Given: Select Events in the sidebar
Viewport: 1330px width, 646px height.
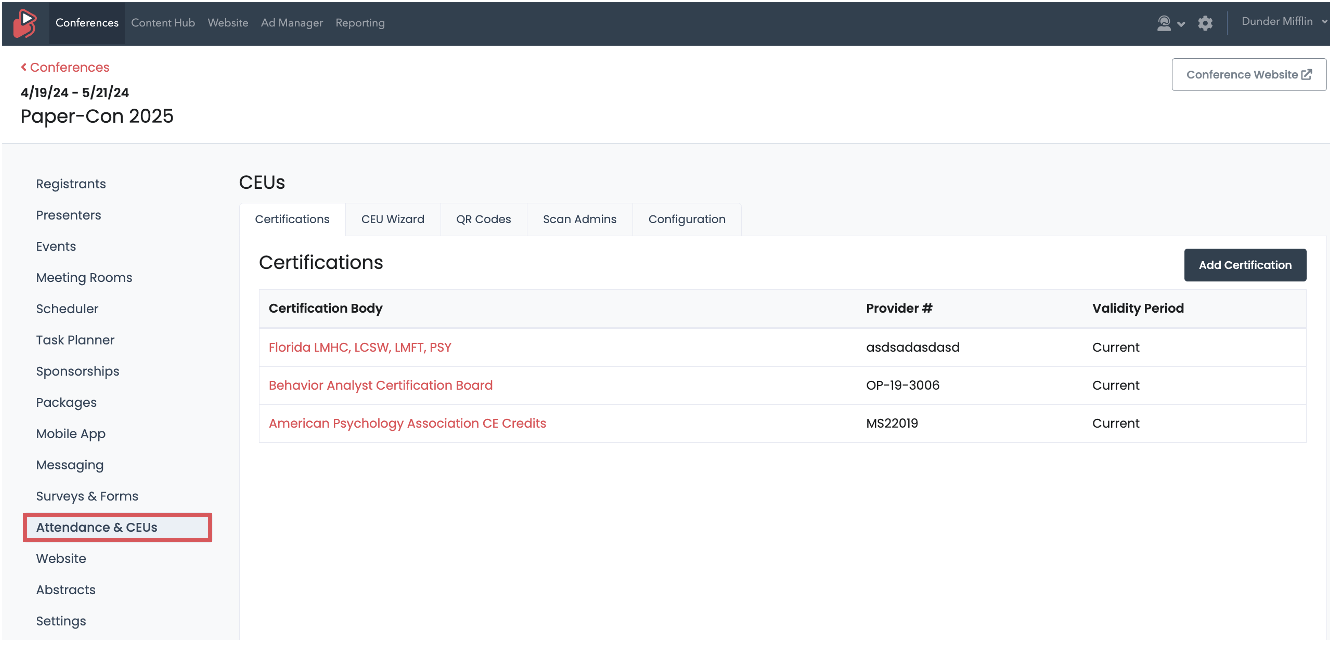Looking at the screenshot, I should pos(56,246).
